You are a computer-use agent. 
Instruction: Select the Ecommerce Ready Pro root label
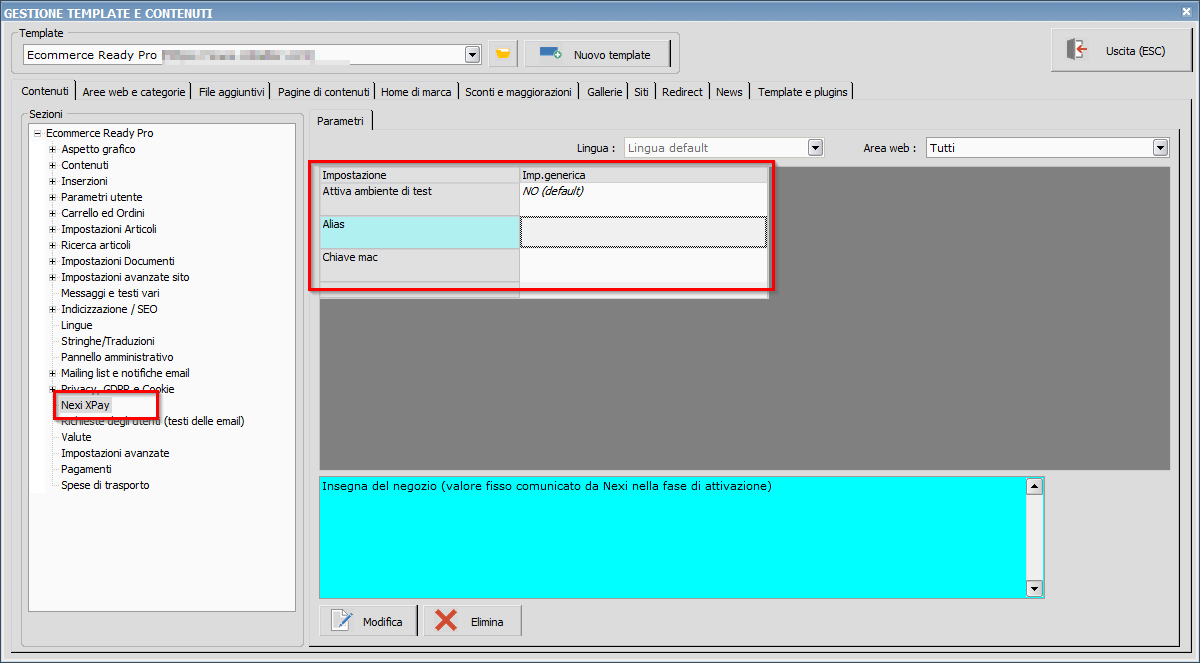99,133
